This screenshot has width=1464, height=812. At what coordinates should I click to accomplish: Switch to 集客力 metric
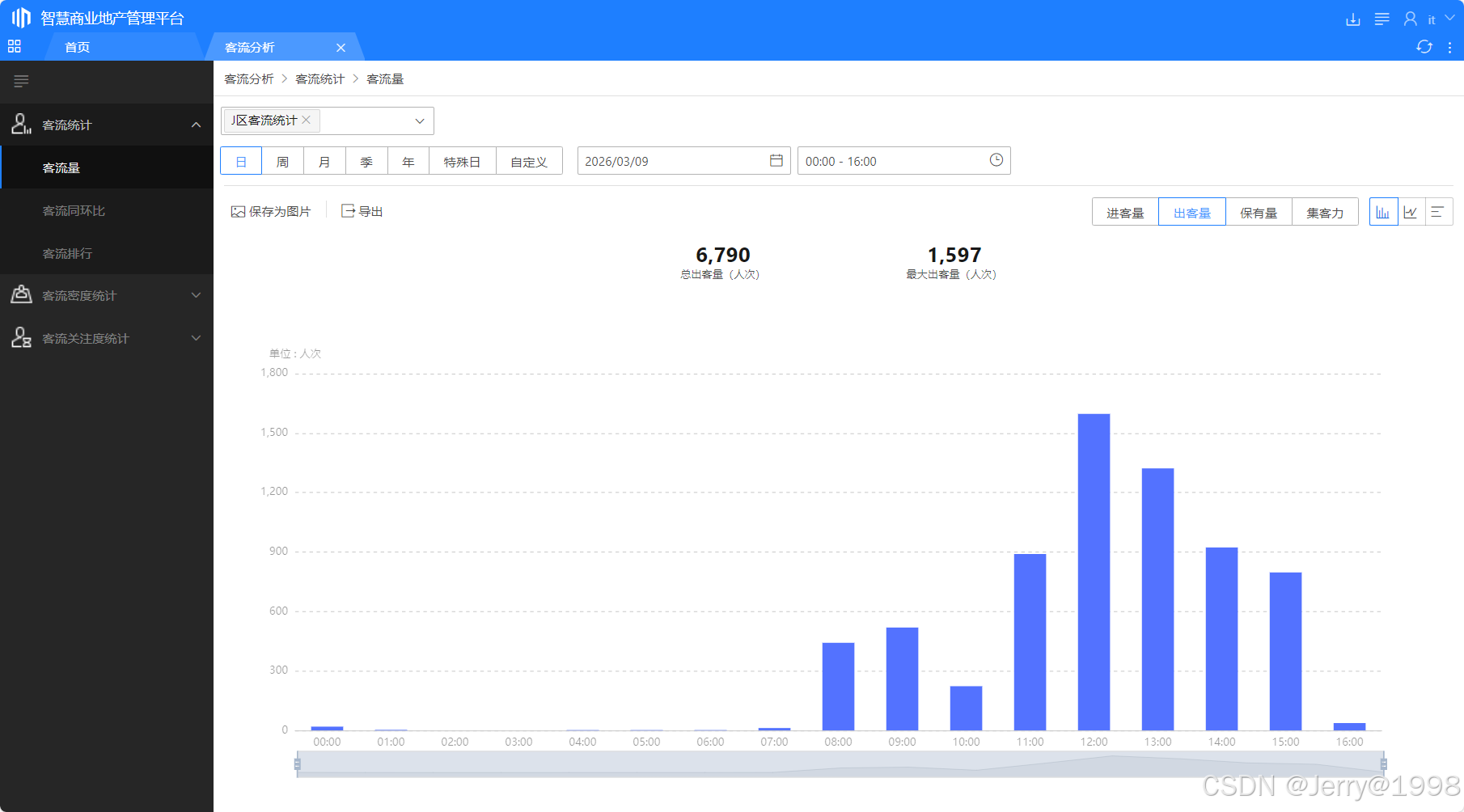(x=1325, y=212)
